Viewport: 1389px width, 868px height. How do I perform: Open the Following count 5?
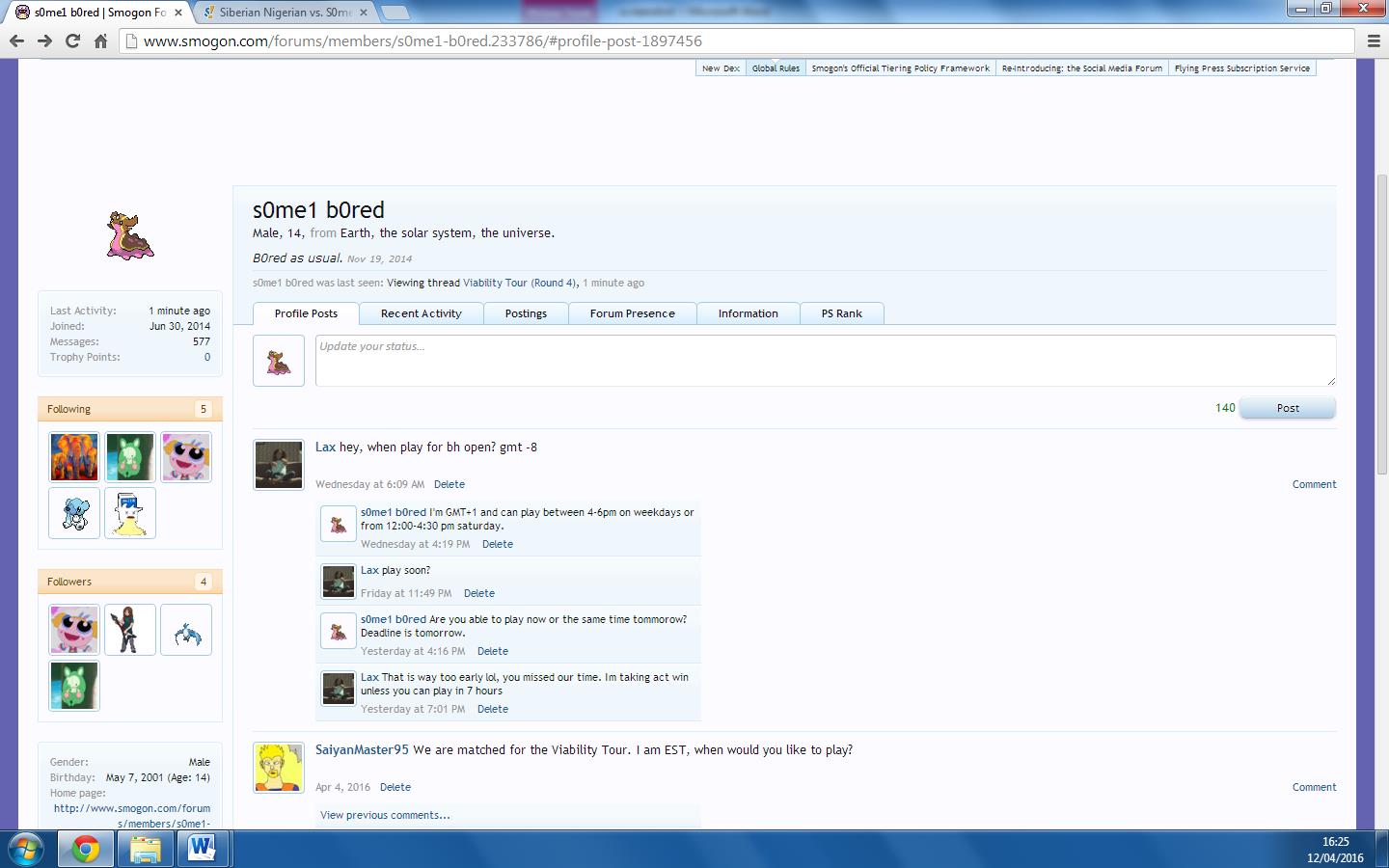[x=204, y=409]
